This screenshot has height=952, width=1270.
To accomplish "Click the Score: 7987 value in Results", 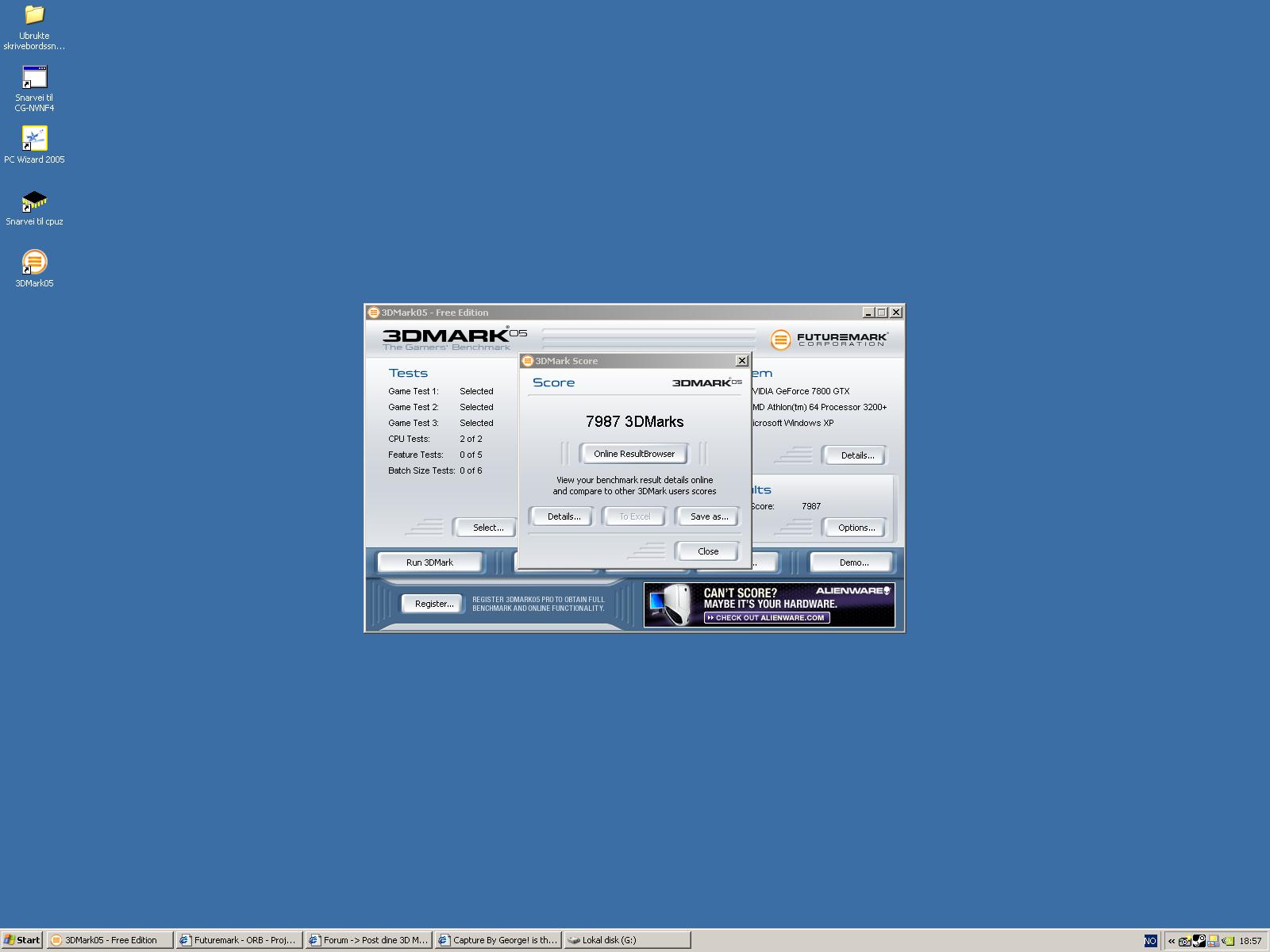I will tap(811, 506).
